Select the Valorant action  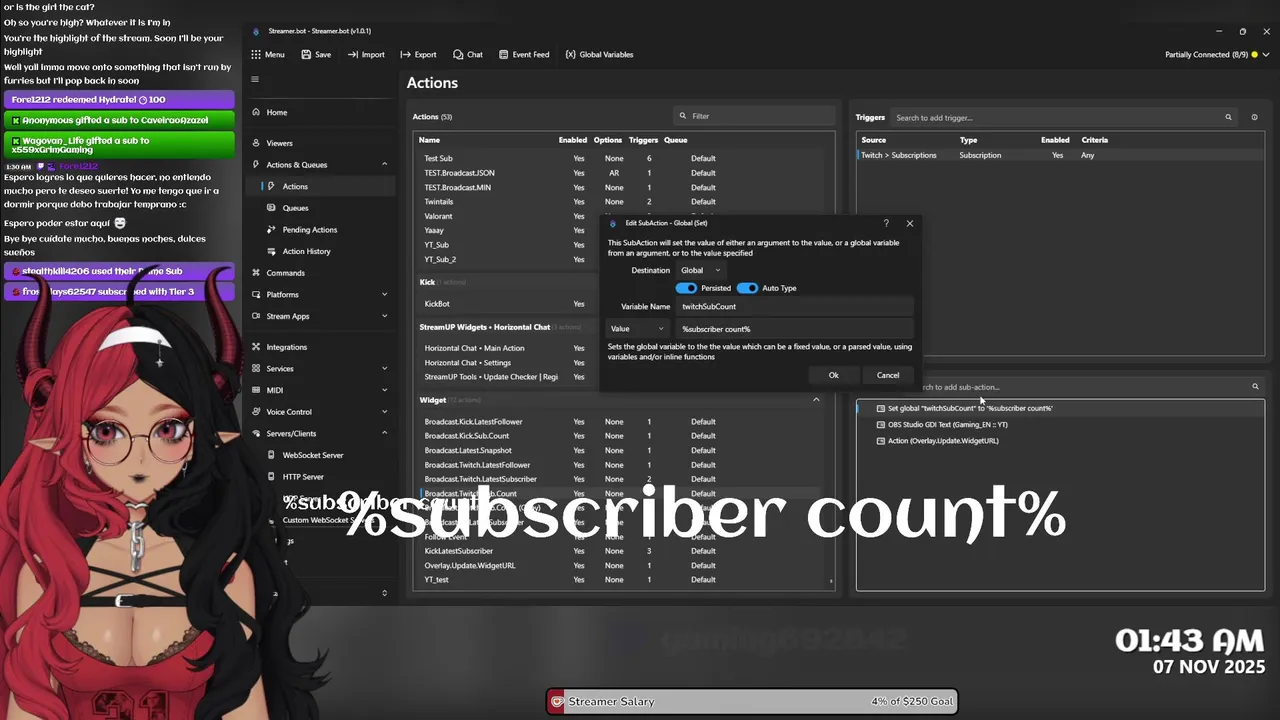(x=509, y=216)
